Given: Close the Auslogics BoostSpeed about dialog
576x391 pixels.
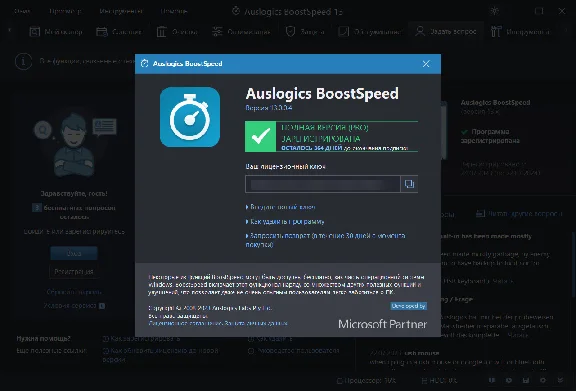Looking at the screenshot, I should (x=426, y=64).
